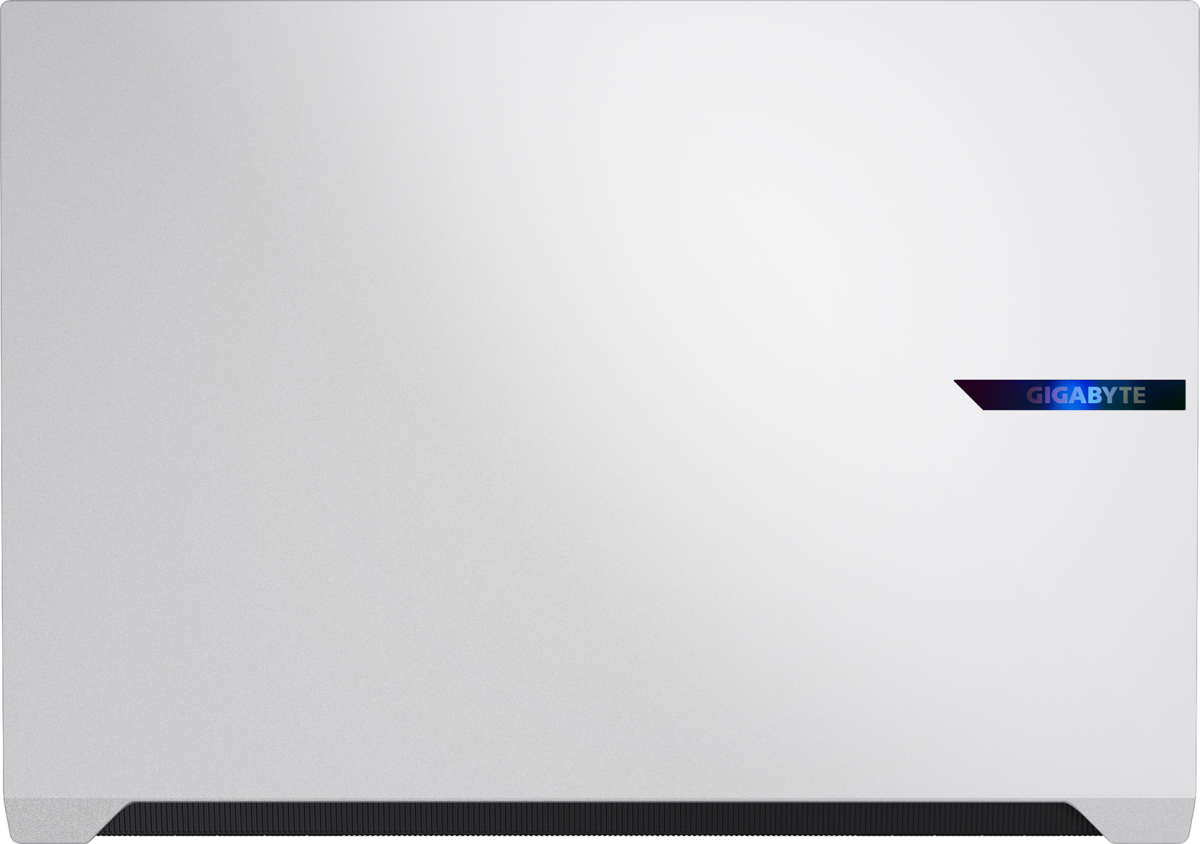
Task: Click the first letter G in GIGABYTE
Action: pos(1033,396)
